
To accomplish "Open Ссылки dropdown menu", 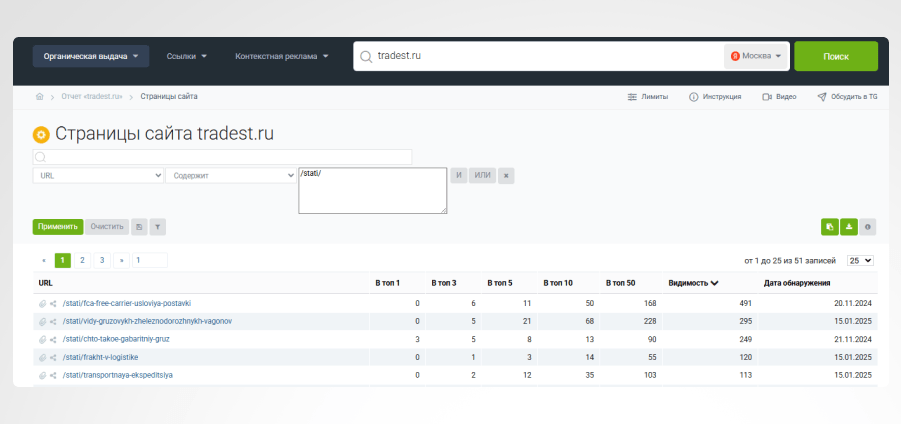I will click(187, 56).
